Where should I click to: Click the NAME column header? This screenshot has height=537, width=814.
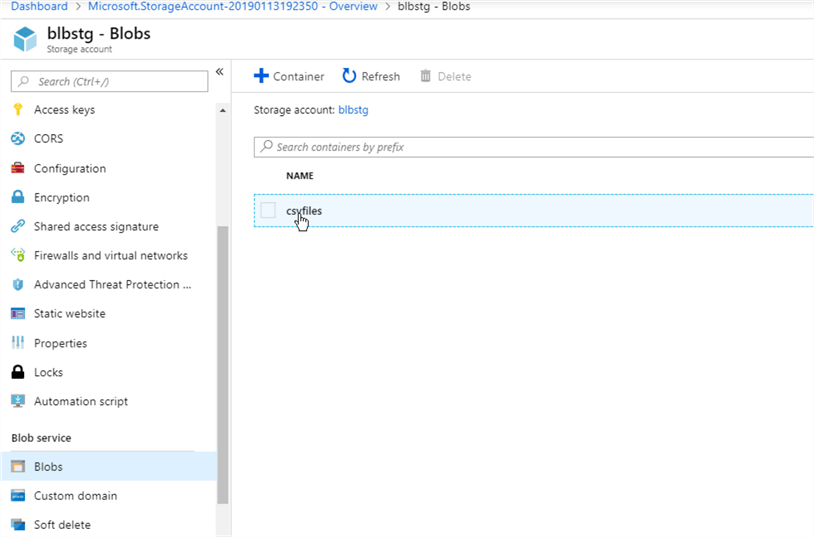point(300,176)
